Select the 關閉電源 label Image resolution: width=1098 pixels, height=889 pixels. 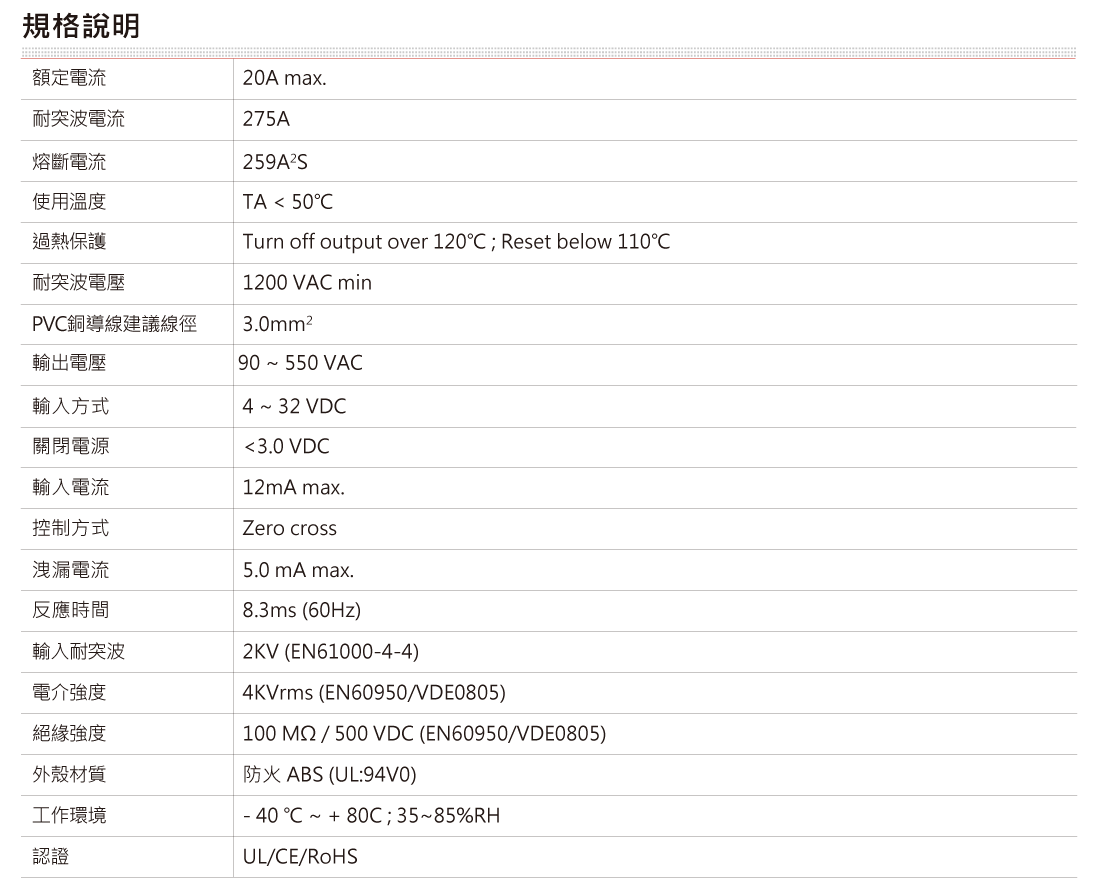click(x=69, y=447)
